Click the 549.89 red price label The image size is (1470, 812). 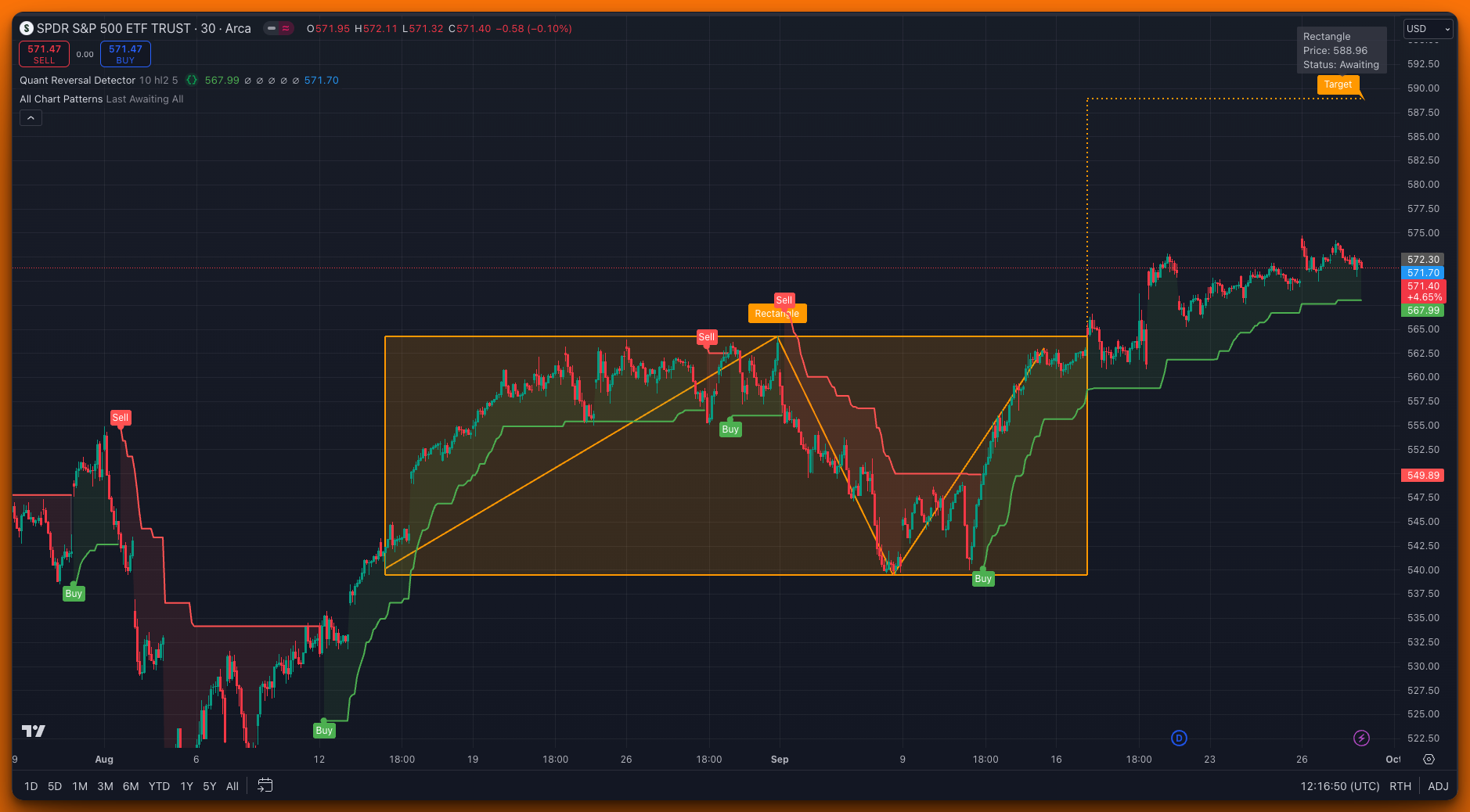coord(1422,476)
